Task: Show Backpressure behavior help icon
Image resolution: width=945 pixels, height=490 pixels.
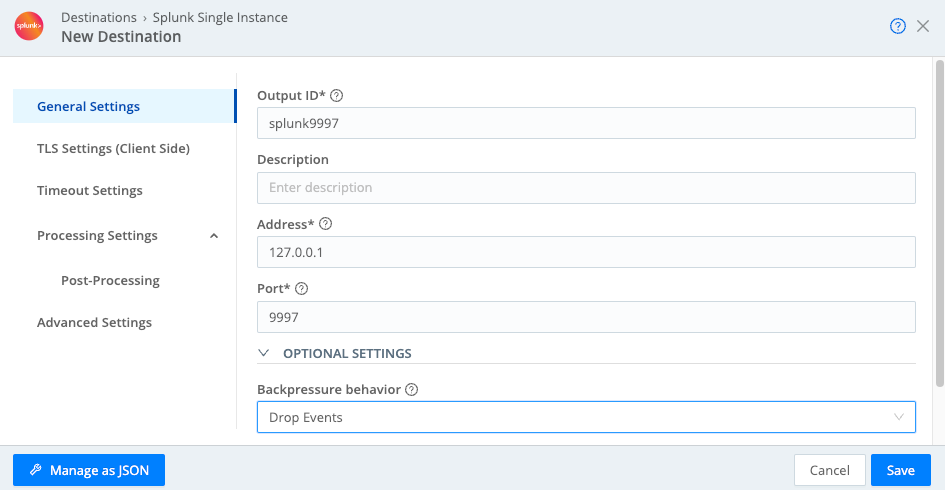Action: pyautogui.click(x=412, y=389)
